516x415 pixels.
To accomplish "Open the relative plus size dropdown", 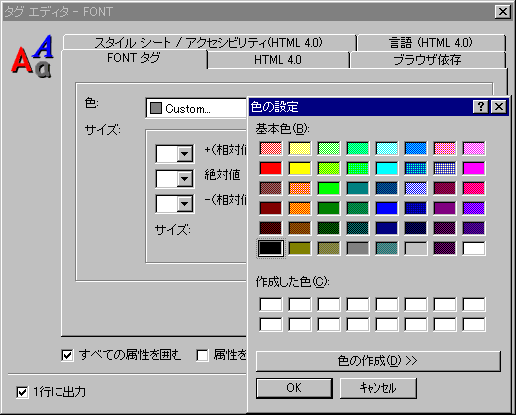I will tap(184, 154).
